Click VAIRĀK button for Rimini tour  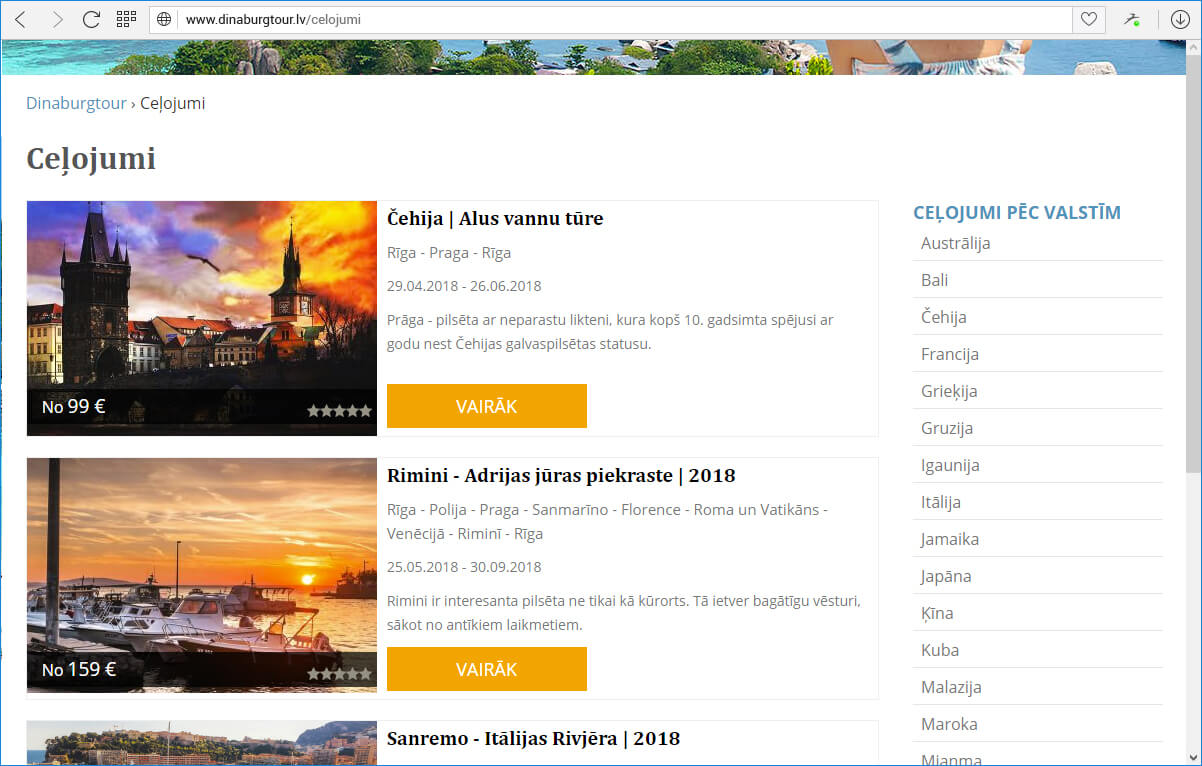tap(486, 669)
